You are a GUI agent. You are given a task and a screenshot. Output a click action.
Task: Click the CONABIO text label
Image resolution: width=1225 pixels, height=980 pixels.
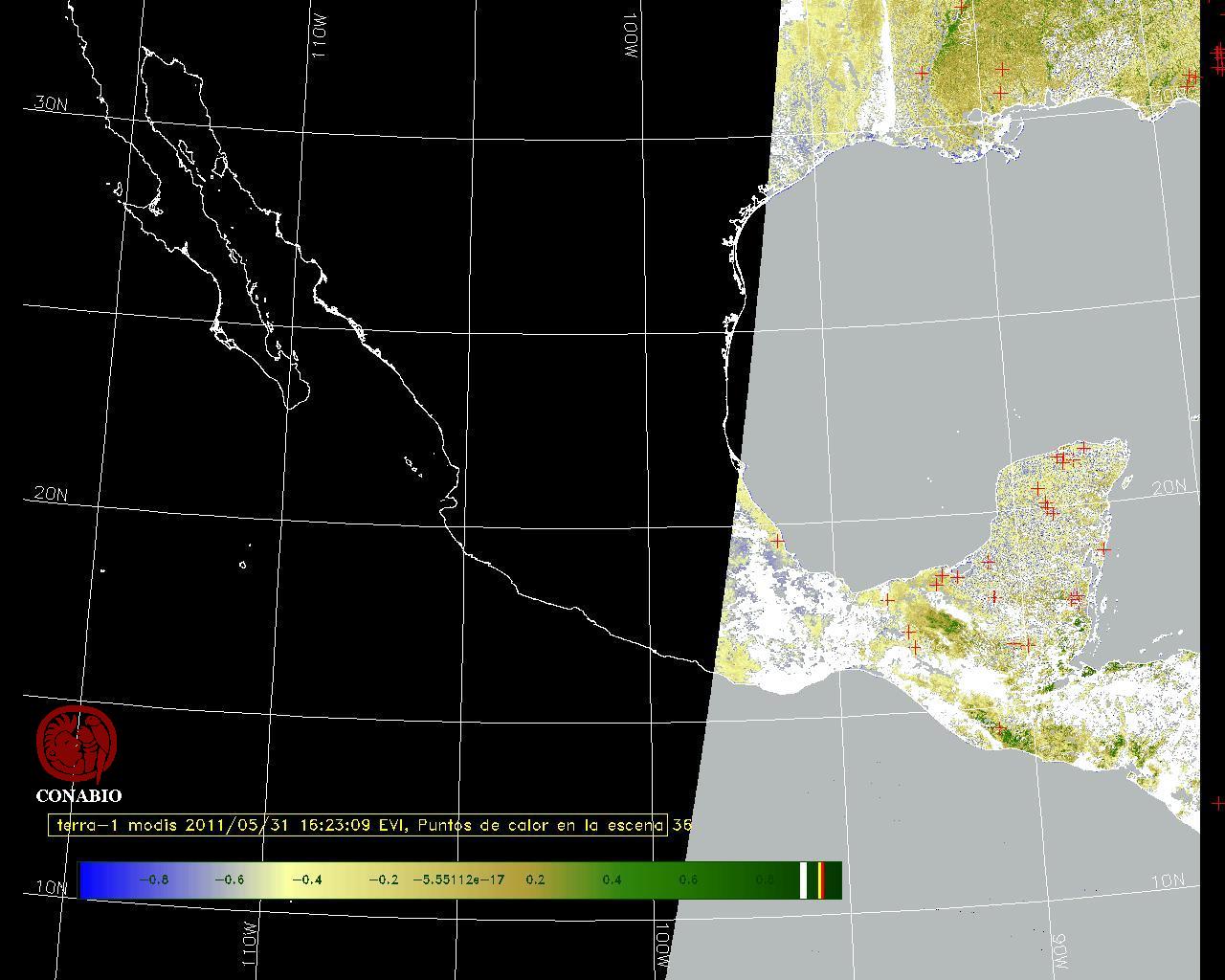point(78,796)
